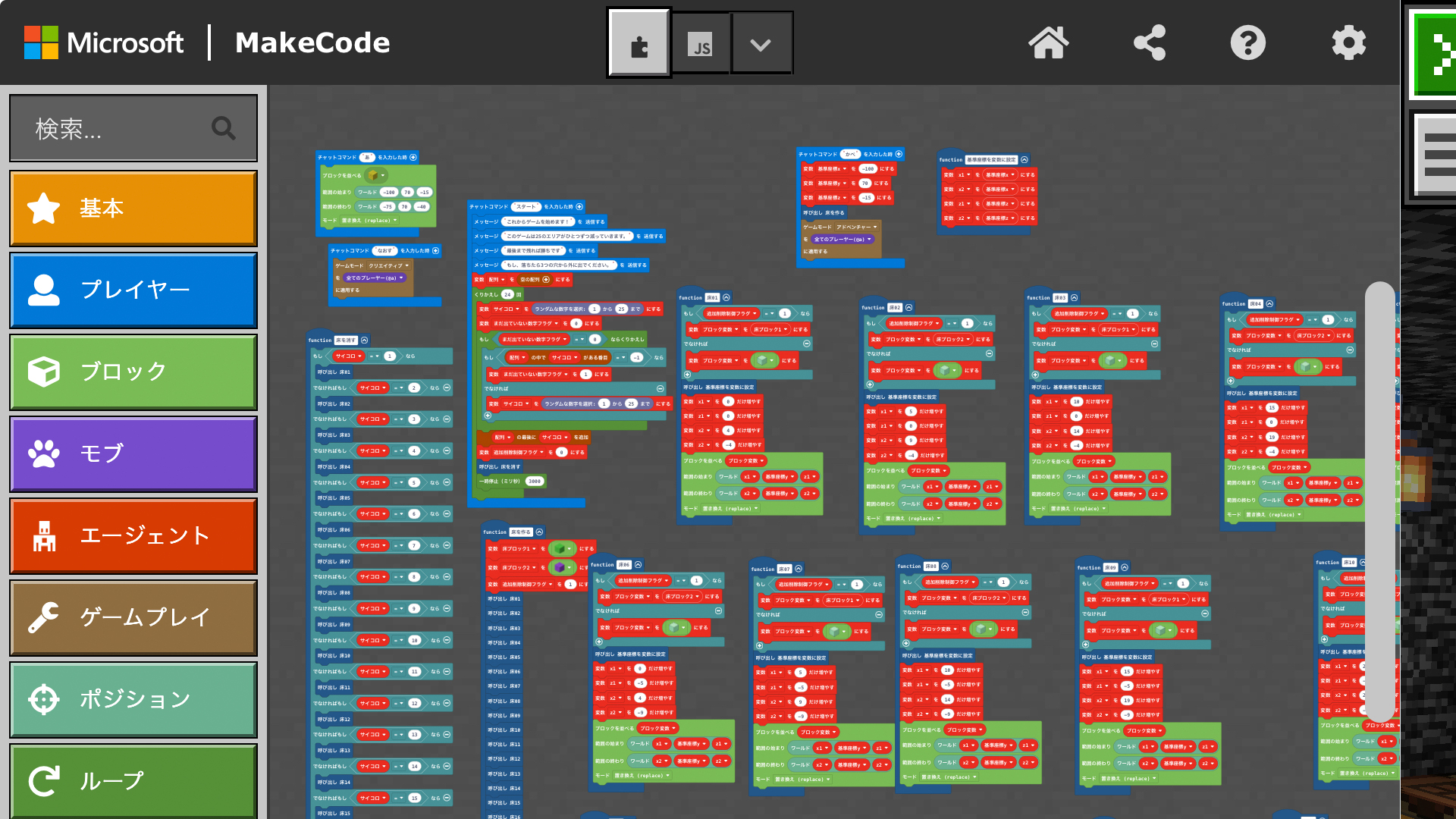
Task: Switch to JavaScript editor view
Action: click(x=701, y=44)
